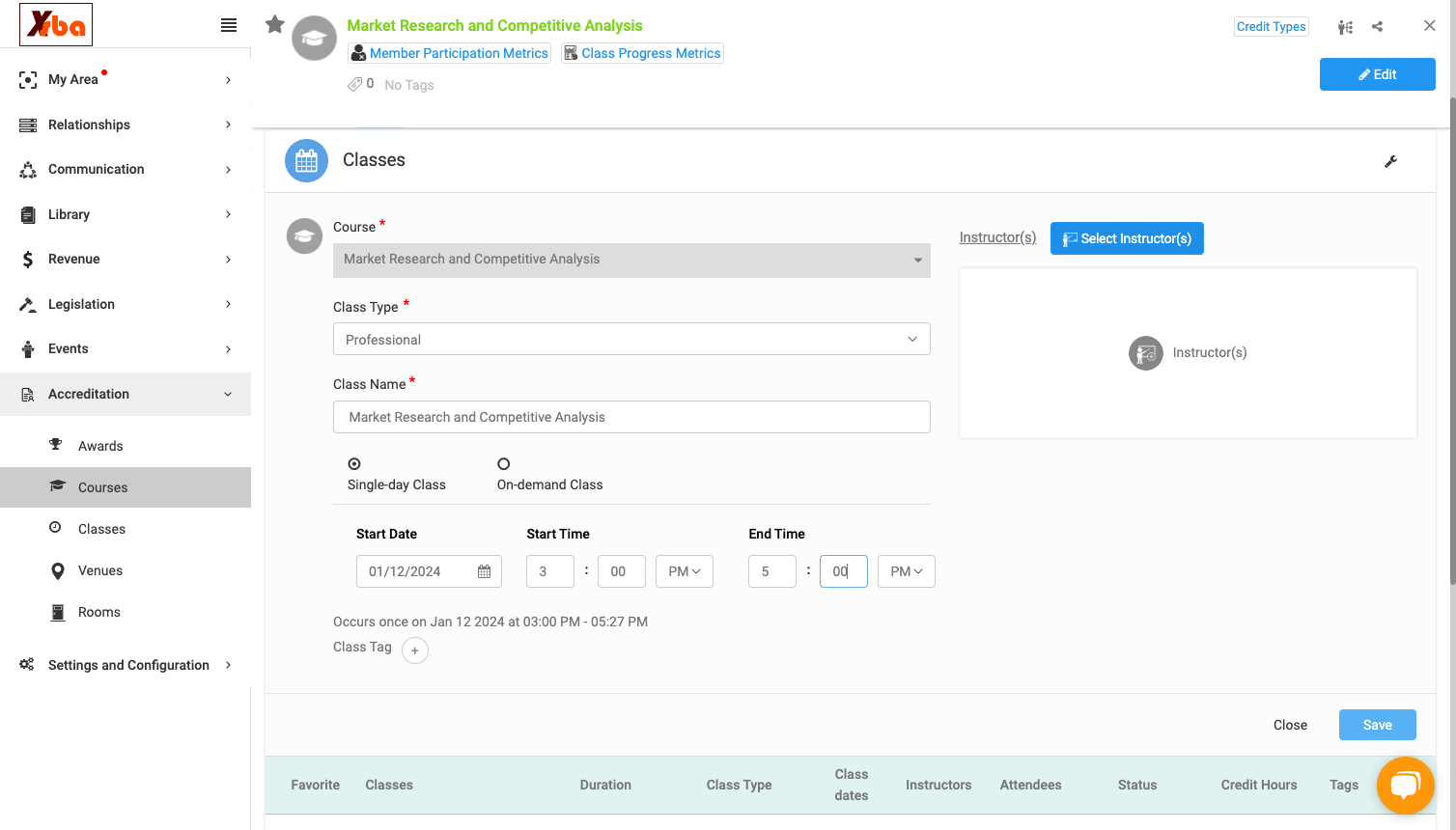Viewport: 1456px width, 830px height.
Task: Toggle the favorite star icon
Action: pyautogui.click(x=275, y=24)
